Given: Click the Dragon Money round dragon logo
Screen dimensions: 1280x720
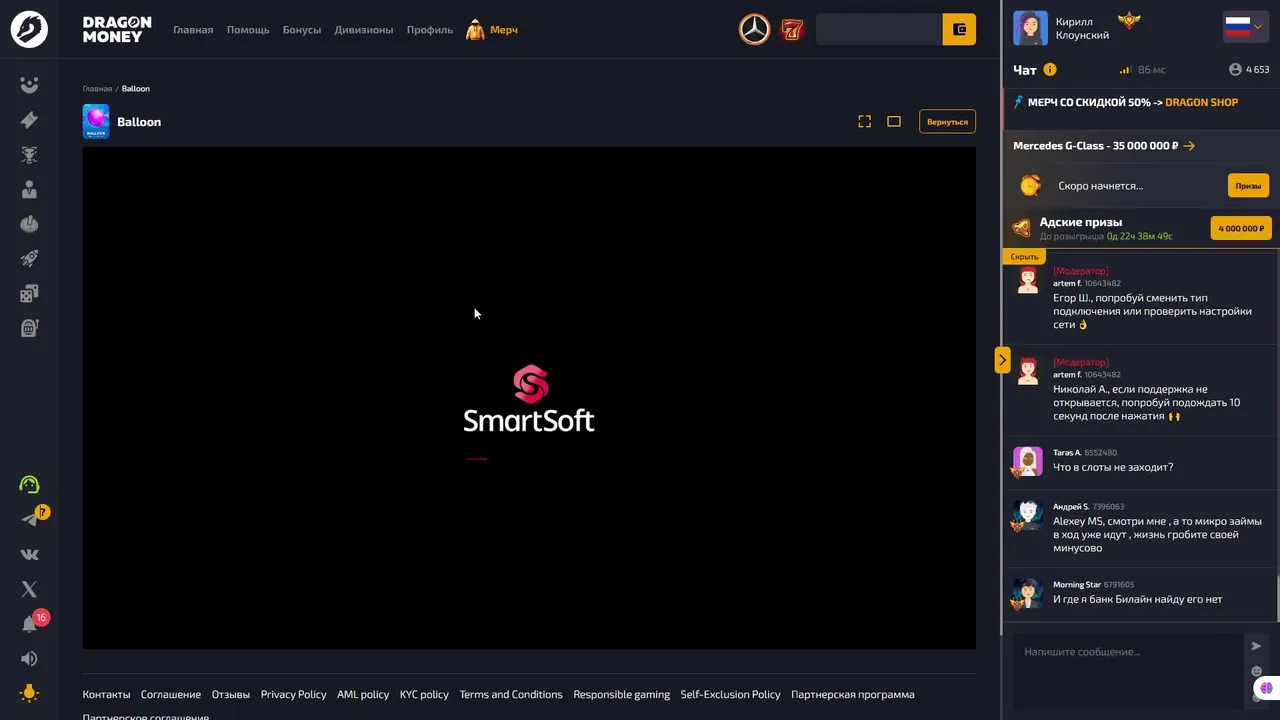Looking at the screenshot, I should 29,29.
